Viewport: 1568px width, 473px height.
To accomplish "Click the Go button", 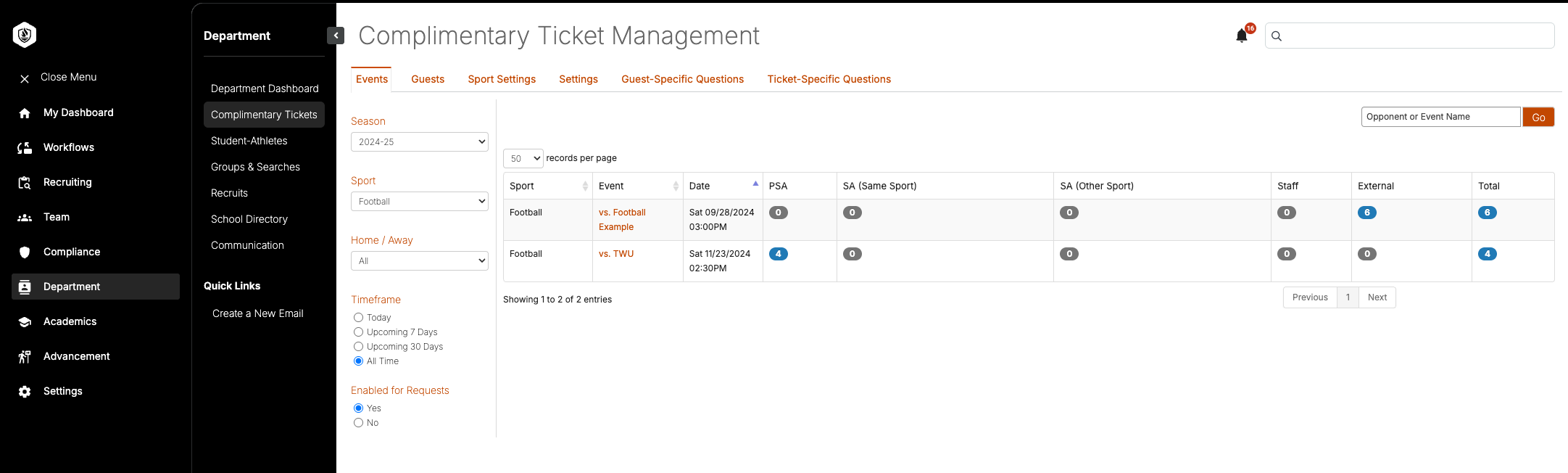I will [x=1538, y=117].
